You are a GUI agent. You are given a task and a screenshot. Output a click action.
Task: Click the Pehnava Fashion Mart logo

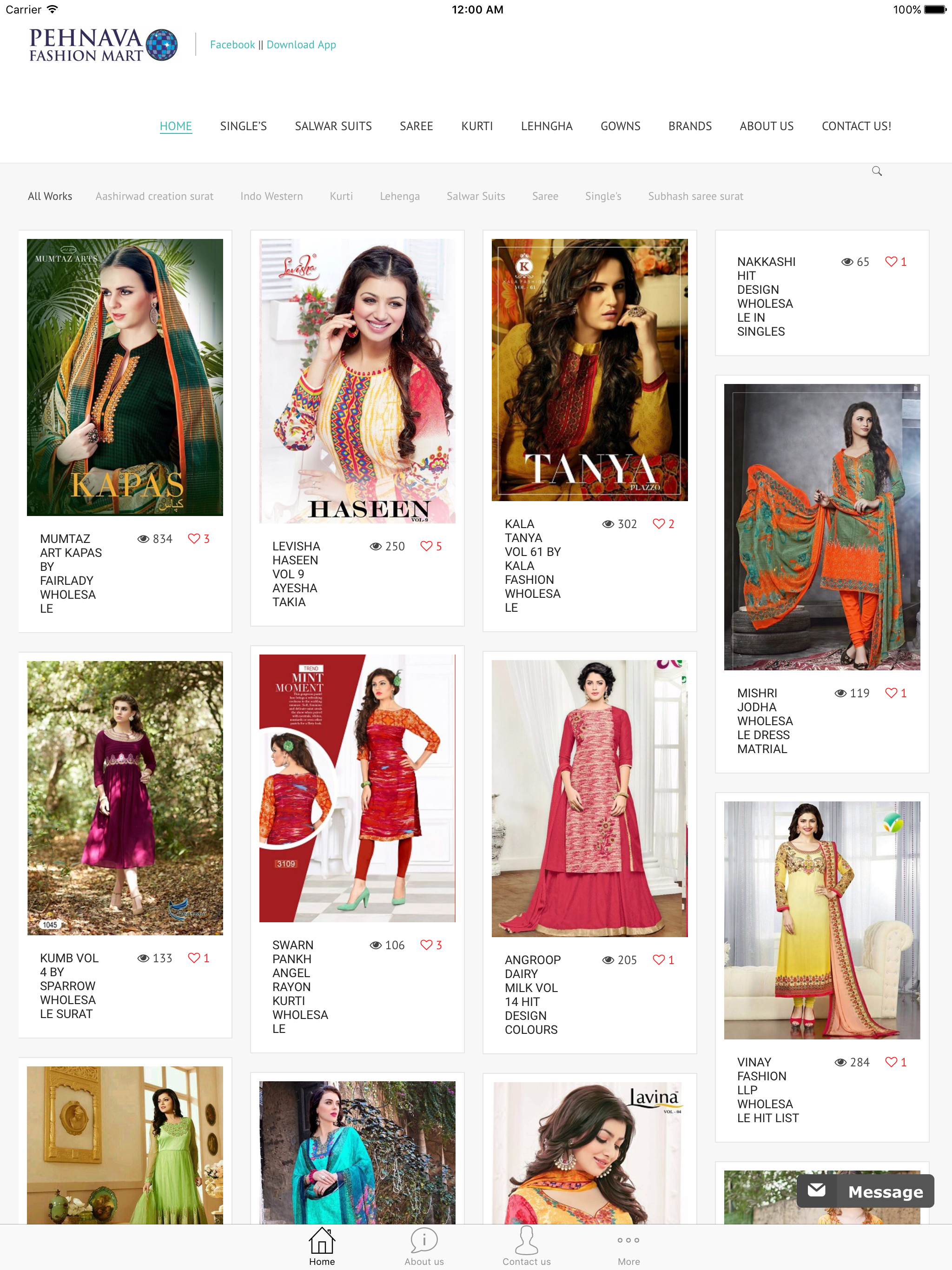coord(103,45)
